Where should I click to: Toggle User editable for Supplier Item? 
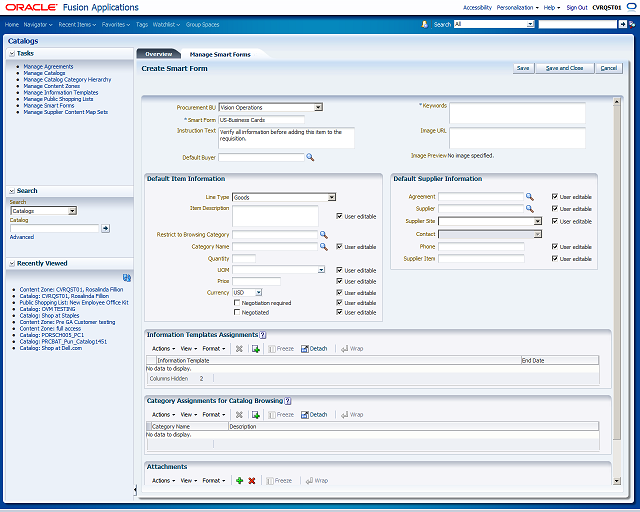(x=555, y=258)
